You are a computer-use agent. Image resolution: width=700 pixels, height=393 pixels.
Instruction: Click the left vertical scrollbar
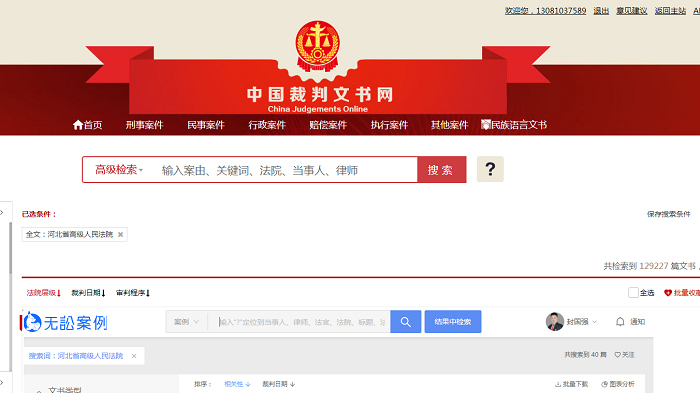10,248
